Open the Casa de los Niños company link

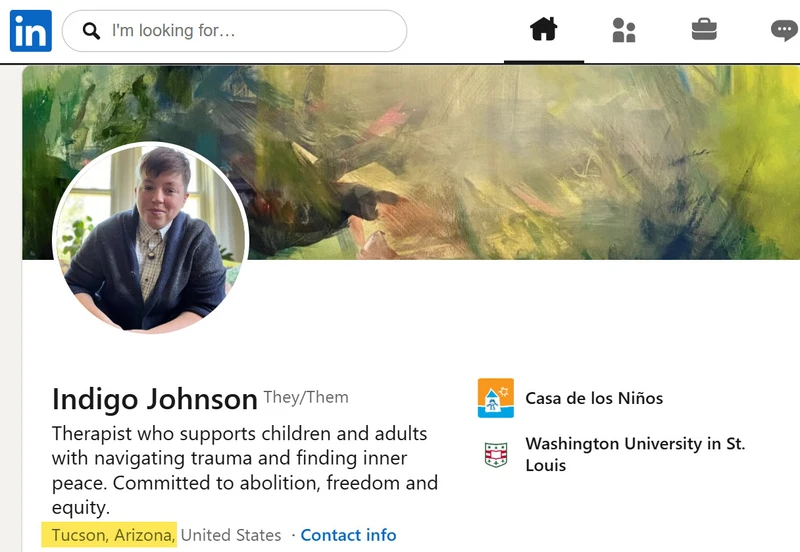(x=594, y=398)
